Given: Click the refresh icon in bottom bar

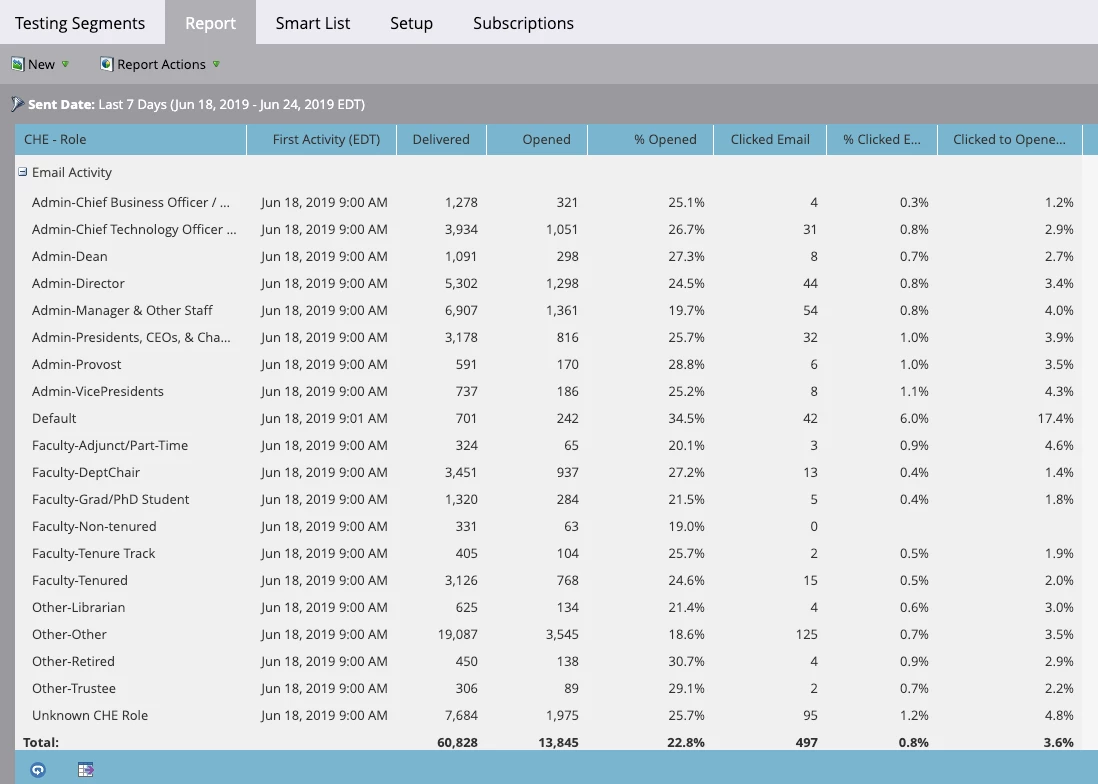Looking at the screenshot, I should 38,770.
